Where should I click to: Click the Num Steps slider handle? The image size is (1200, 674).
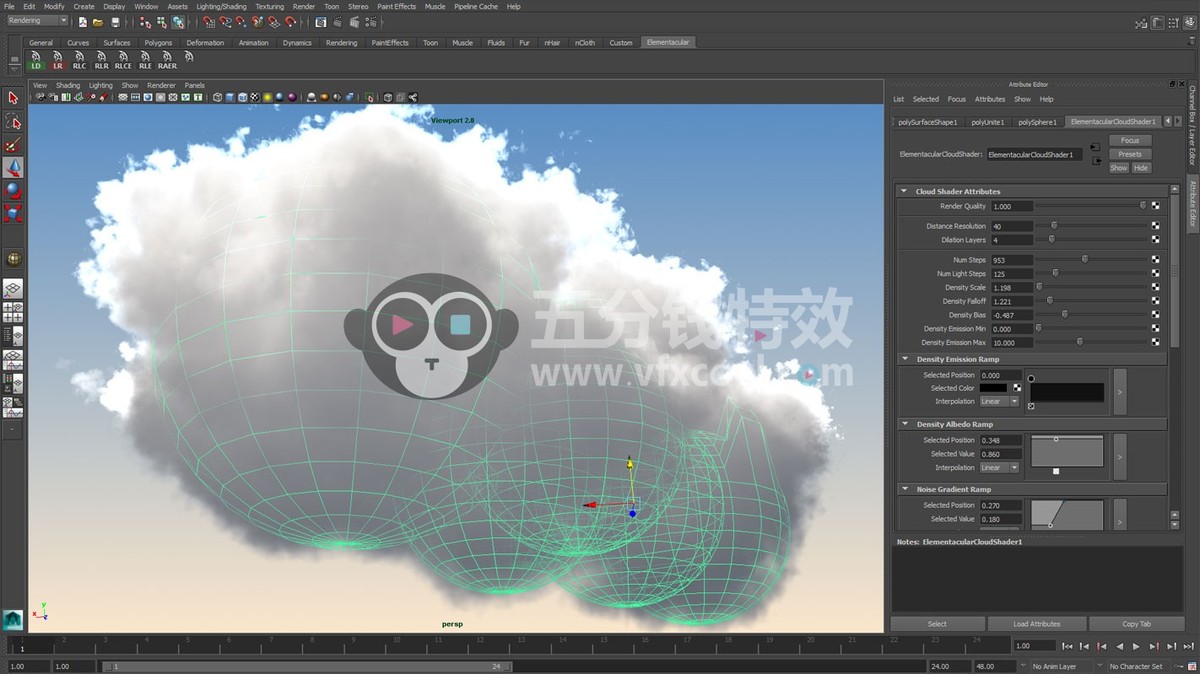click(1084, 259)
